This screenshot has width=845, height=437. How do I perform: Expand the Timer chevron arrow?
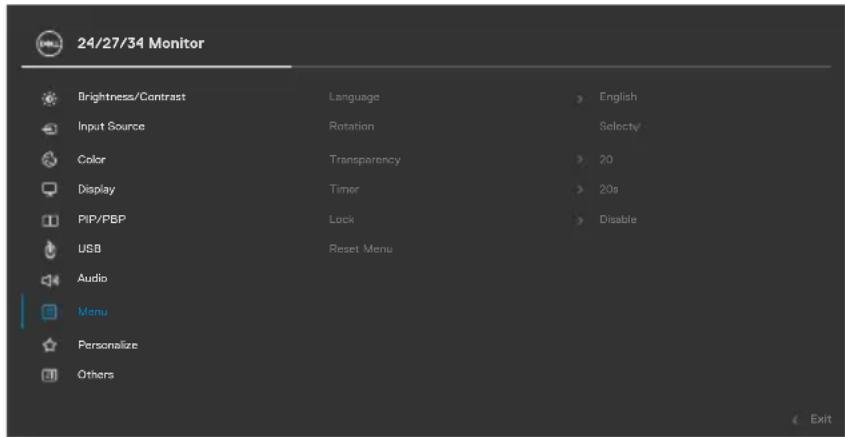coord(580,190)
